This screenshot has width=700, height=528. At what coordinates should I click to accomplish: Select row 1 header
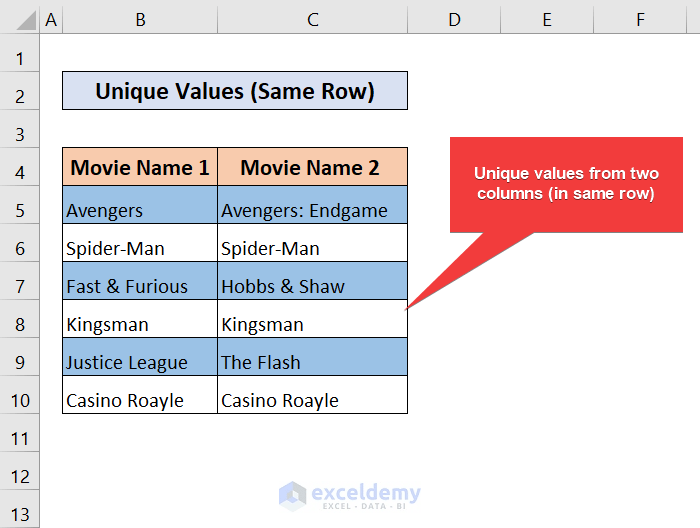pyautogui.click(x=20, y=53)
